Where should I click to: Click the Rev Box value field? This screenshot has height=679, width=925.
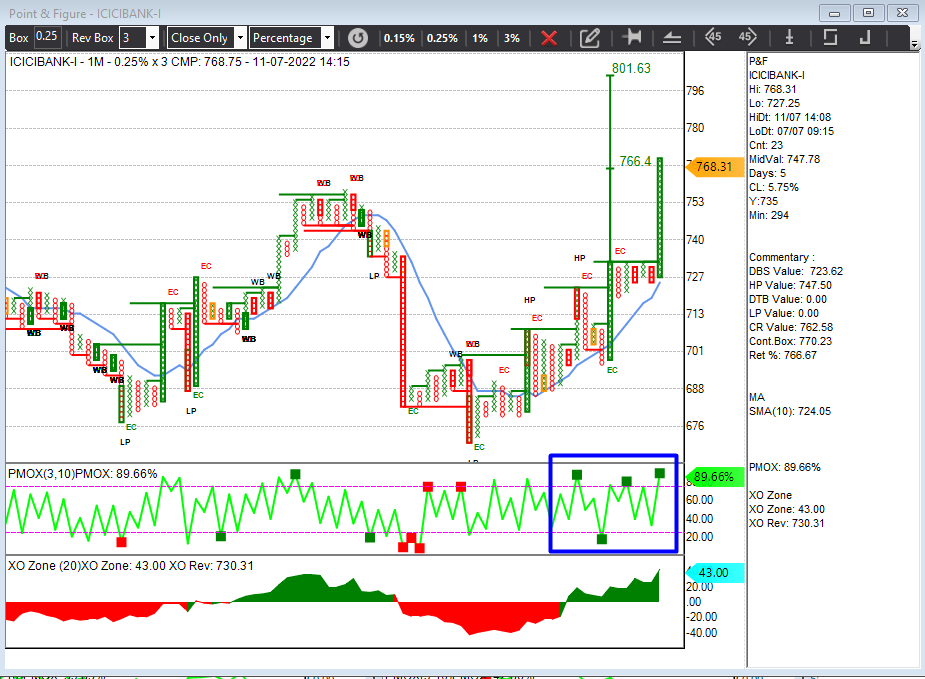tap(133, 38)
